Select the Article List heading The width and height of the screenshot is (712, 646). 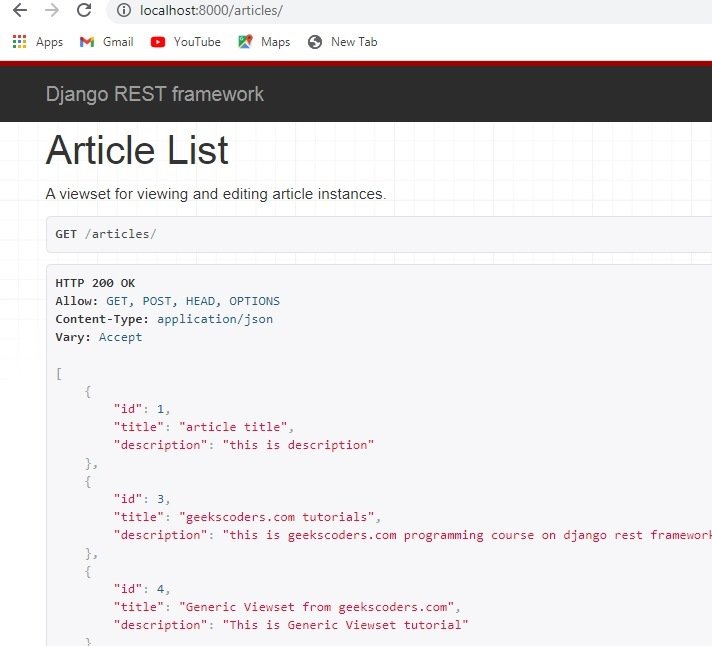(137, 150)
